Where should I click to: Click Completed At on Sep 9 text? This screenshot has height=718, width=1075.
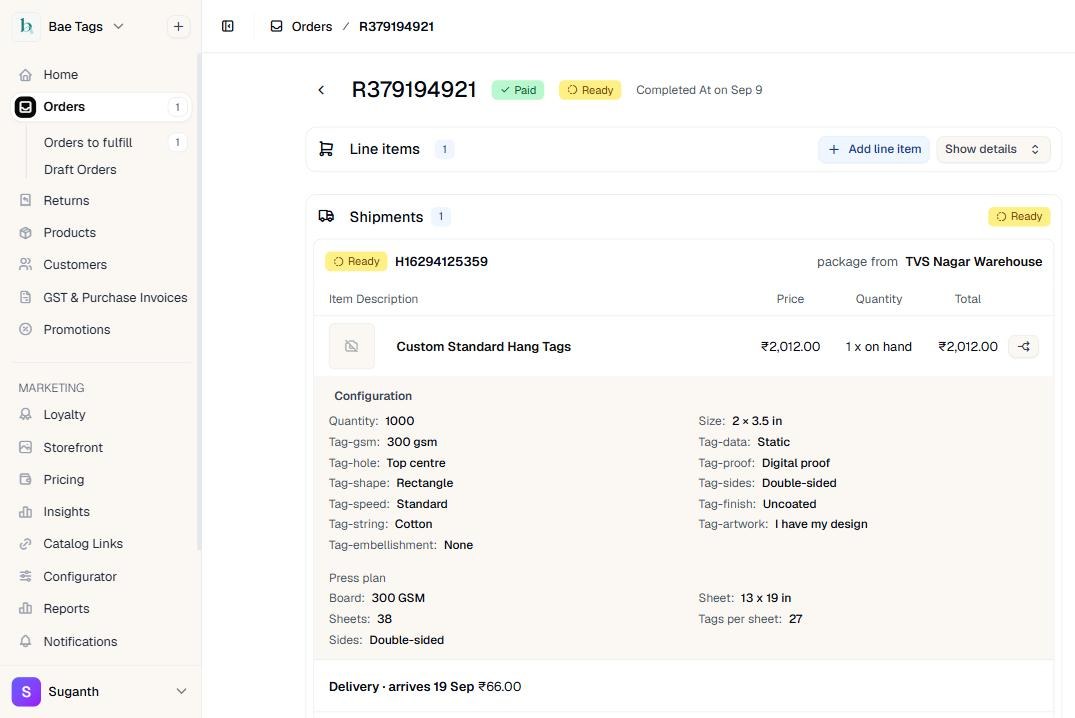click(x=699, y=90)
